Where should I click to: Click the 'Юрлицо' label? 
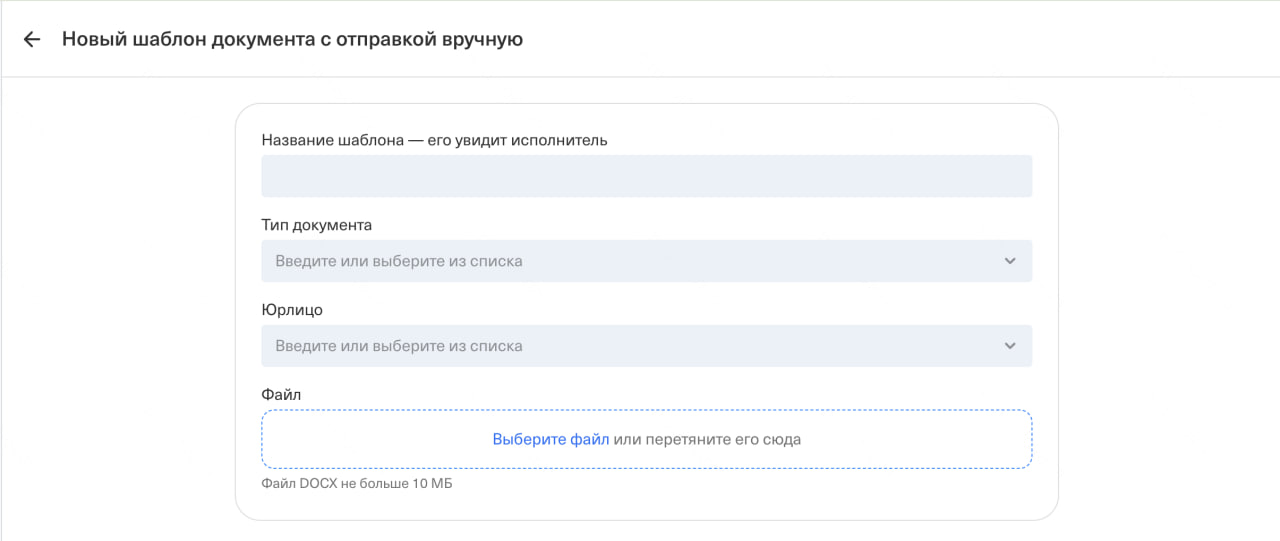[292, 310]
